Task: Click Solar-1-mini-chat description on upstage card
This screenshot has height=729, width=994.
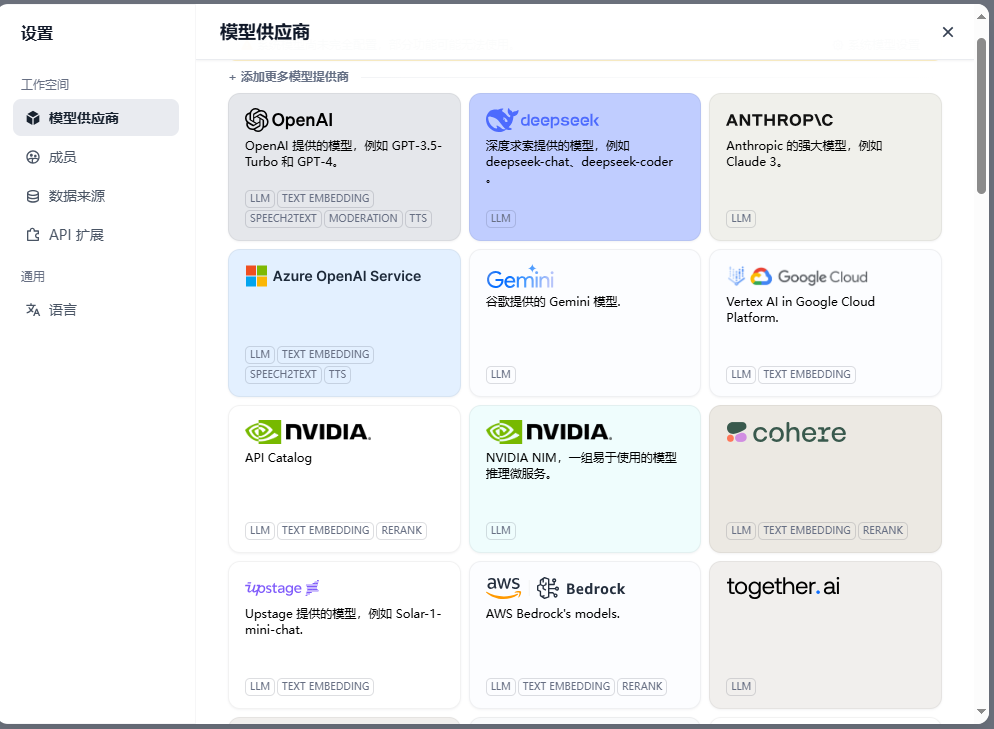Action: pos(344,622)
